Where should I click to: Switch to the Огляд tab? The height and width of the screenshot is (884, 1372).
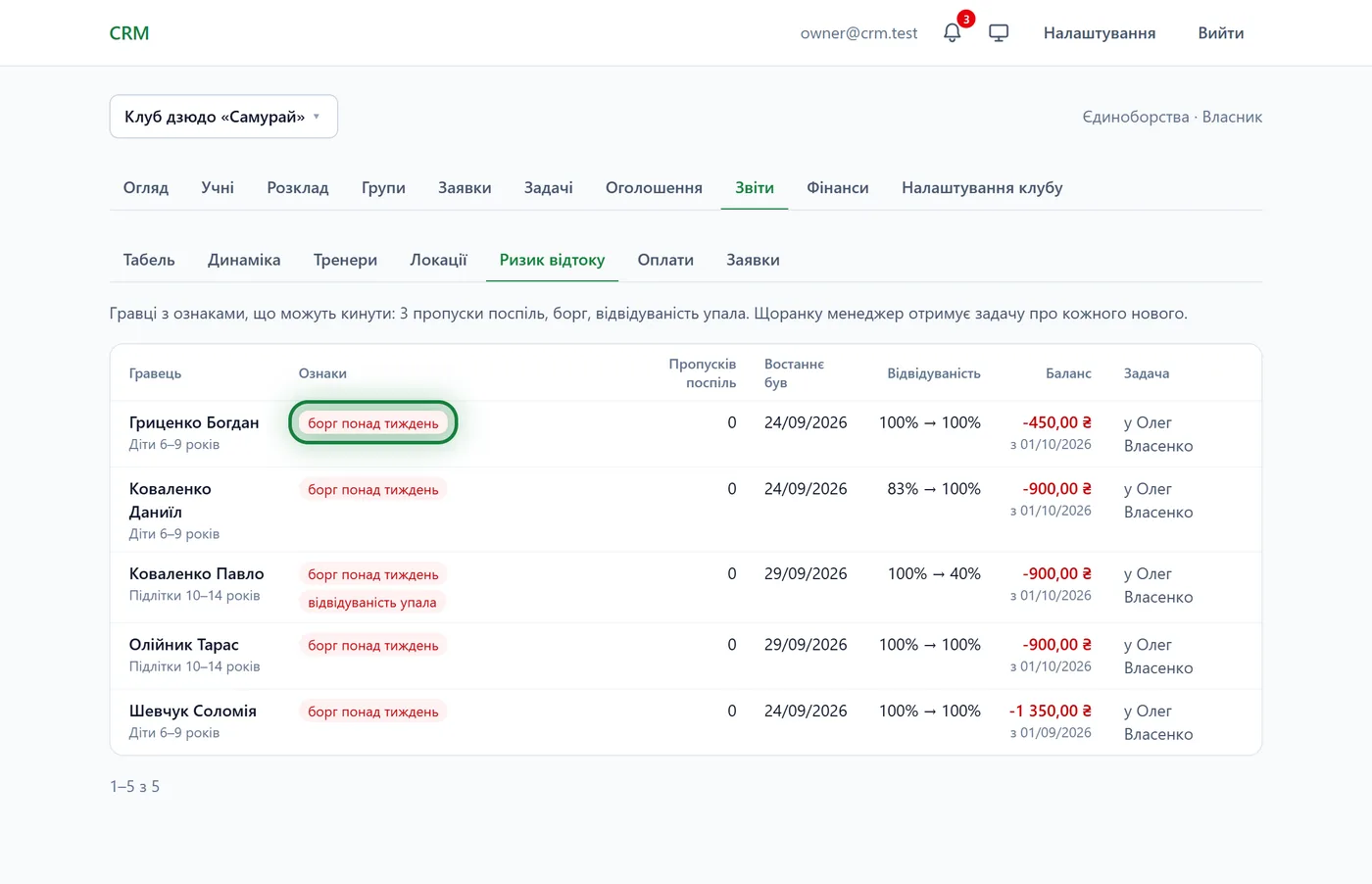(146, 187)
